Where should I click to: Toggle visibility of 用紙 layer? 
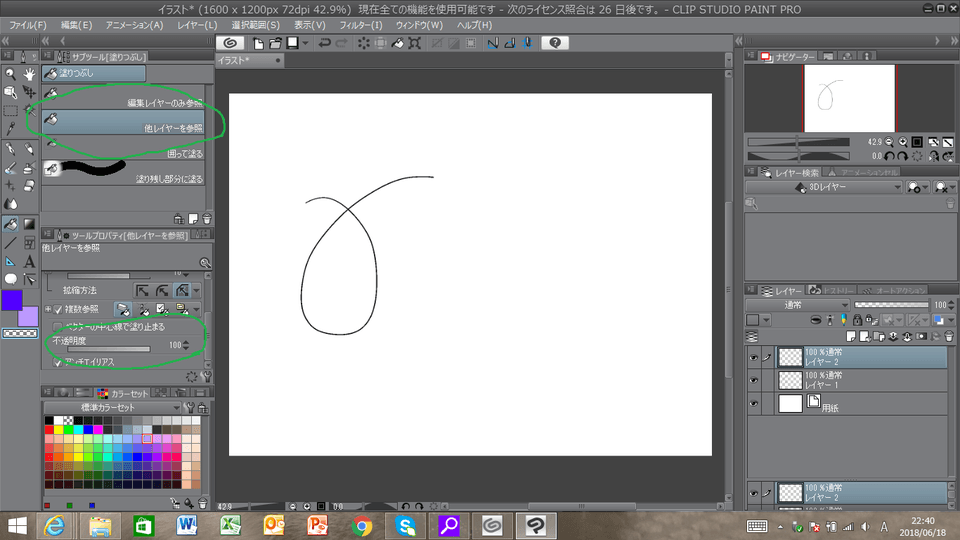[754, 404]
